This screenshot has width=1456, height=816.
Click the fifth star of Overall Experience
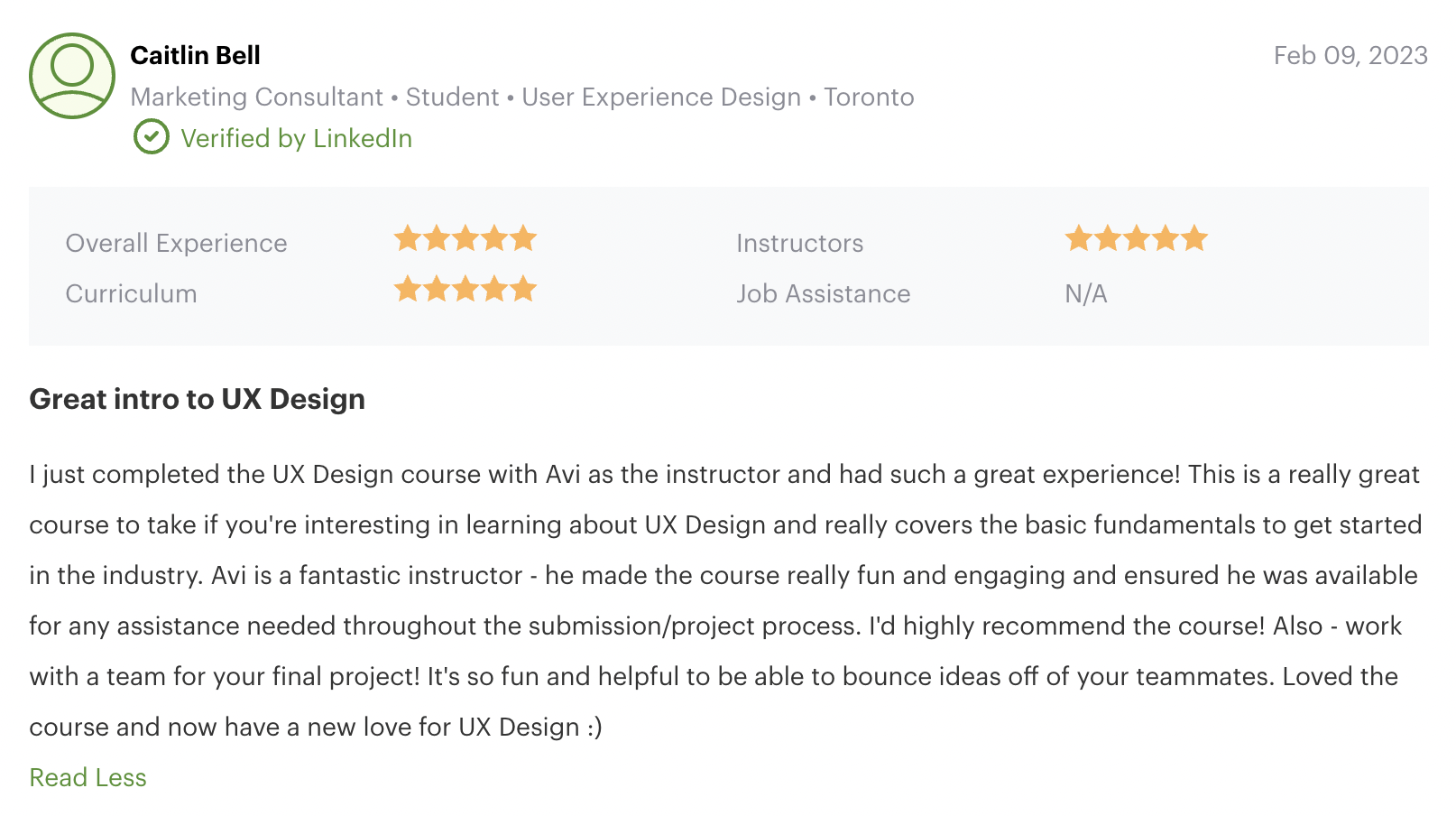click(523, 238)
